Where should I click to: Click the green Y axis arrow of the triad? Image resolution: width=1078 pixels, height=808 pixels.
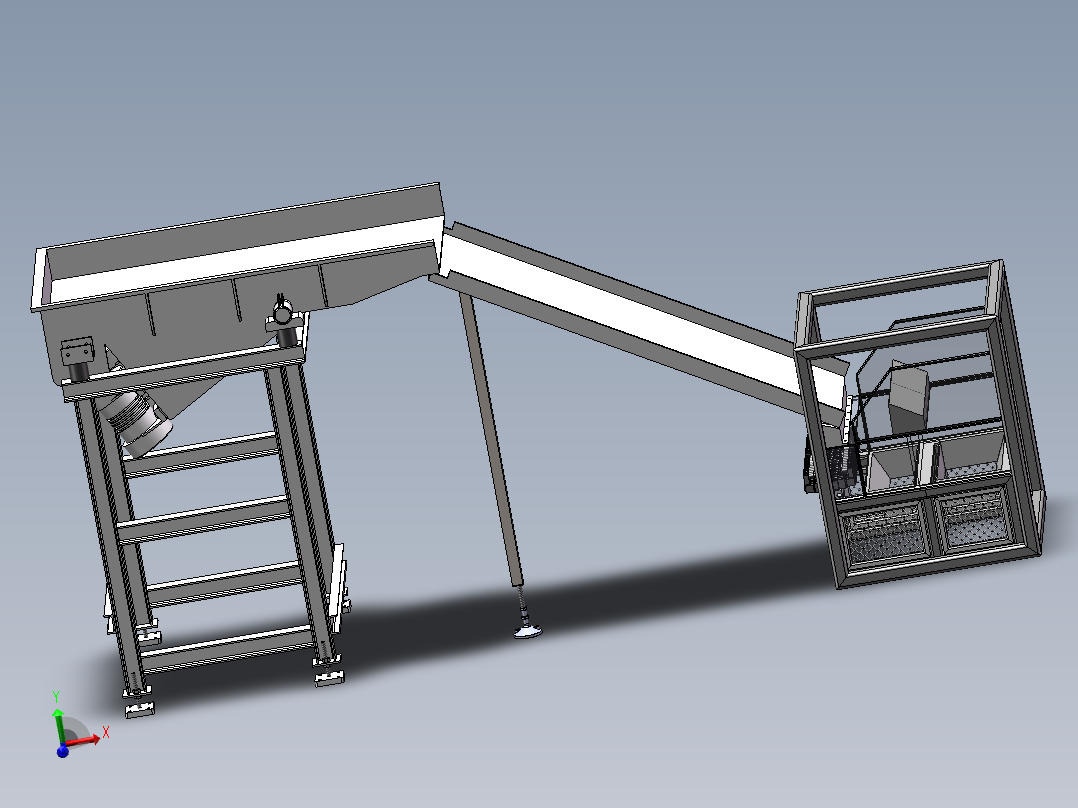pos(58,727)
